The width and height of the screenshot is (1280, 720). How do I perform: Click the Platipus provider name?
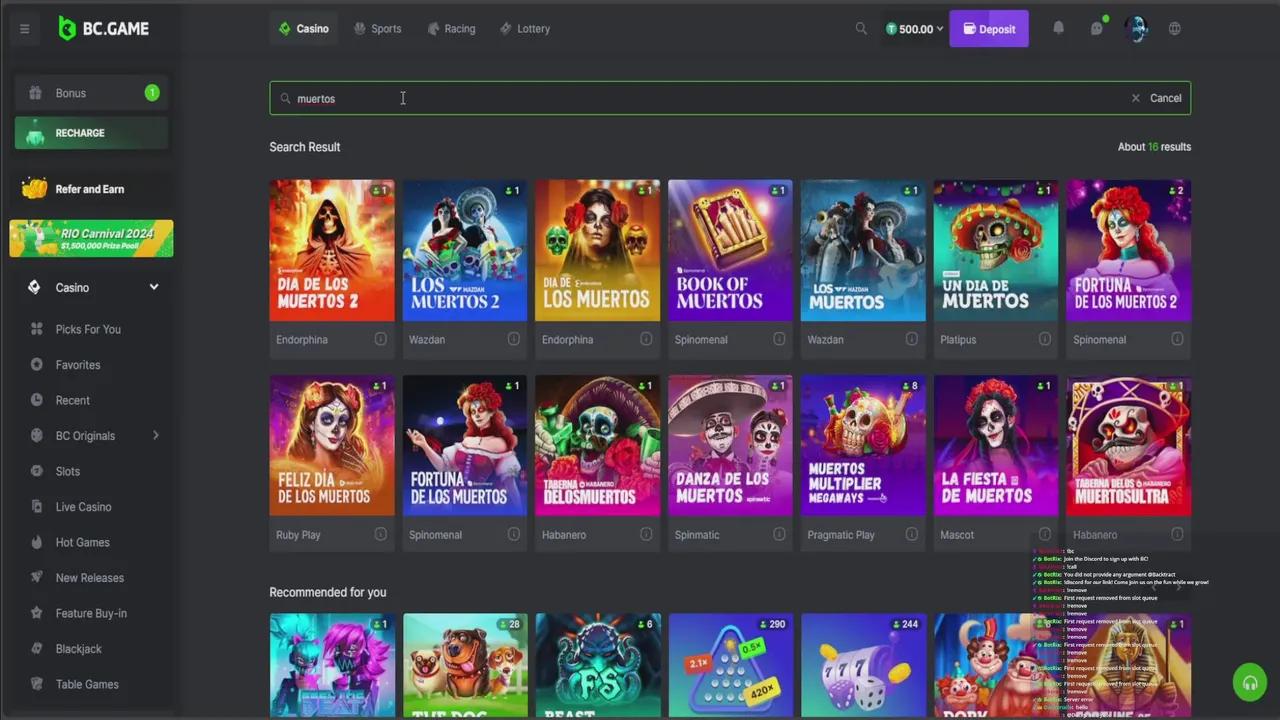pos(958,340)
